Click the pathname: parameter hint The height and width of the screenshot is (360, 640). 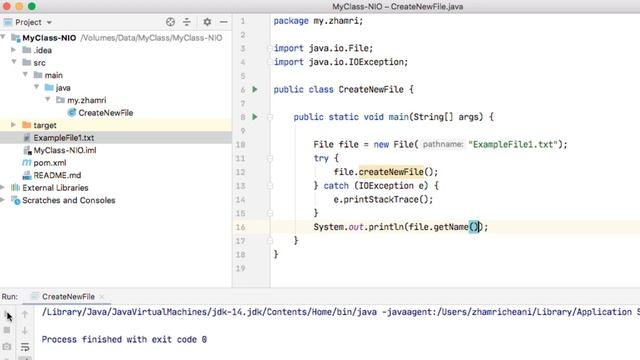(443, 144)
